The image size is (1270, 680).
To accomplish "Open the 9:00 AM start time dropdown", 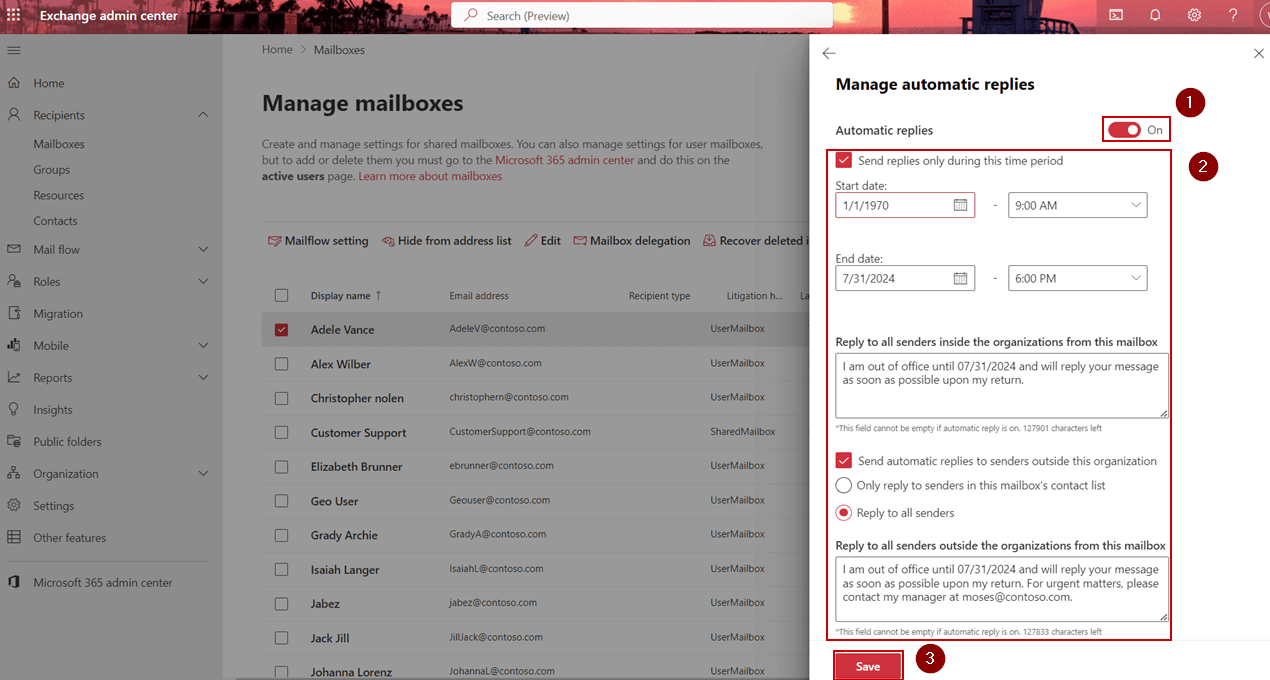I will pyautogui.click(x=1077, y=205).
